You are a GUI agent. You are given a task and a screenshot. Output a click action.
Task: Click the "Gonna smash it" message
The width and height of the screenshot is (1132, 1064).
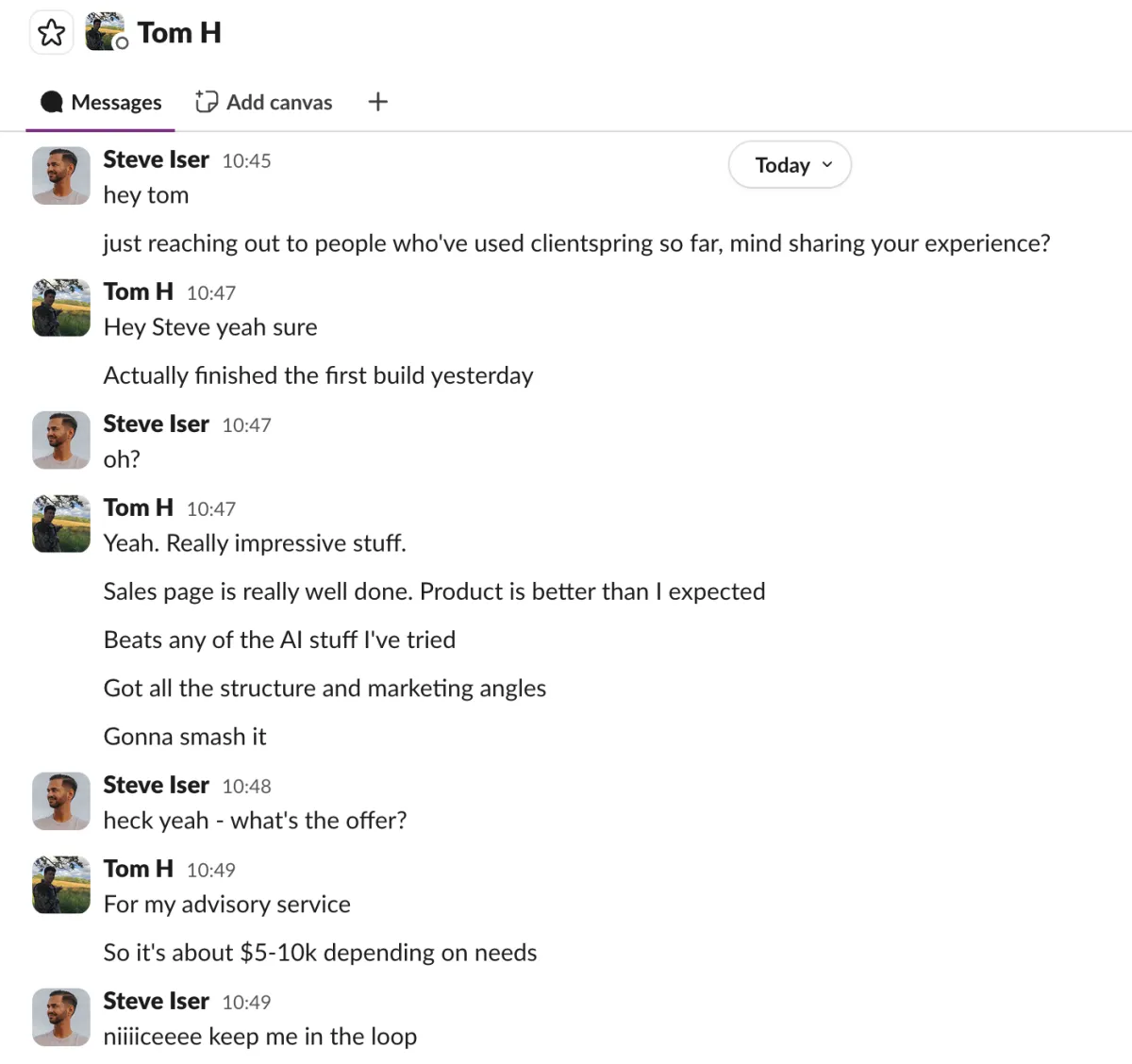(185, 737)
